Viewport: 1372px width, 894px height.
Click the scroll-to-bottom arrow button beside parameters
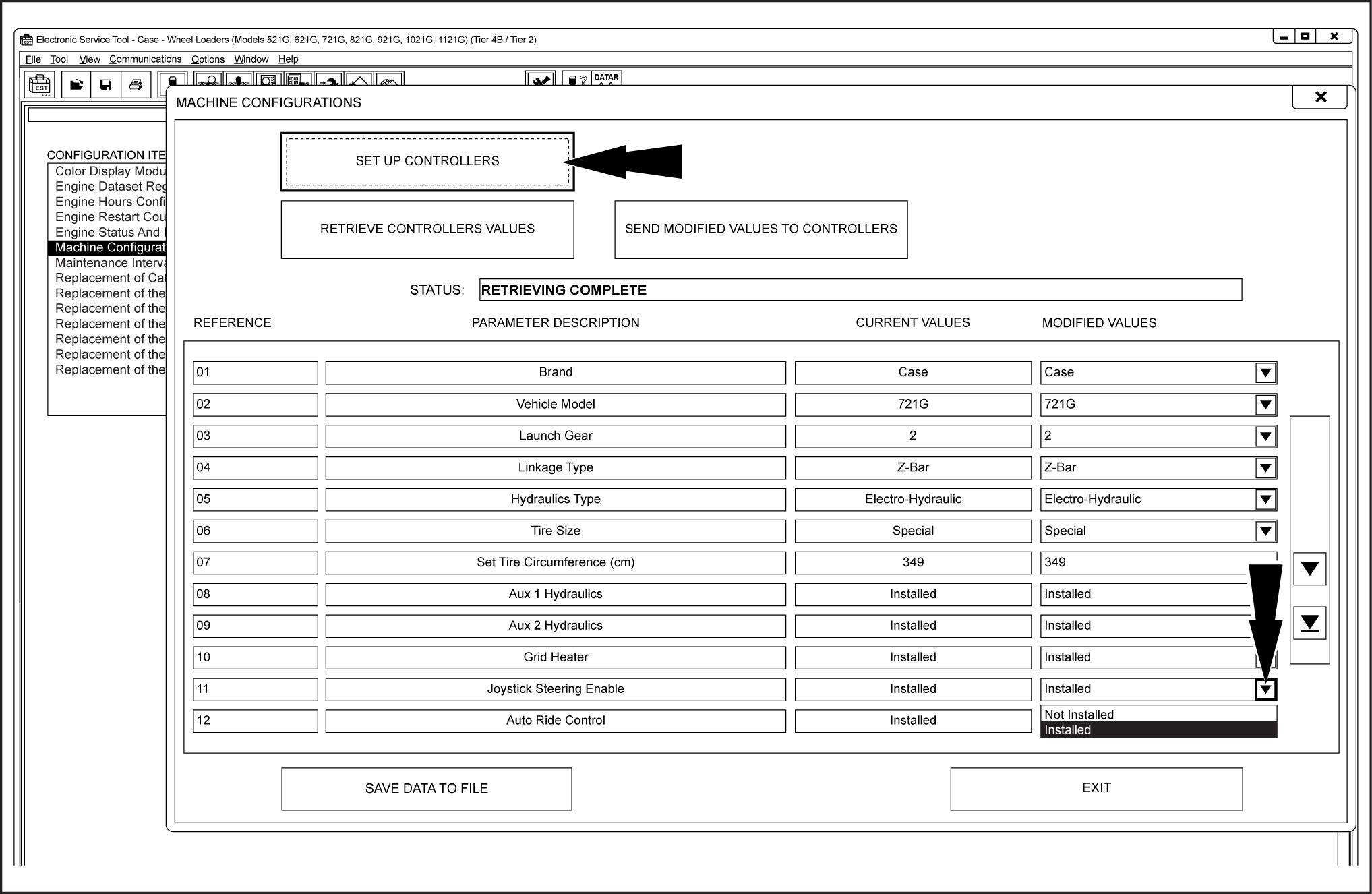(1309, 623)
